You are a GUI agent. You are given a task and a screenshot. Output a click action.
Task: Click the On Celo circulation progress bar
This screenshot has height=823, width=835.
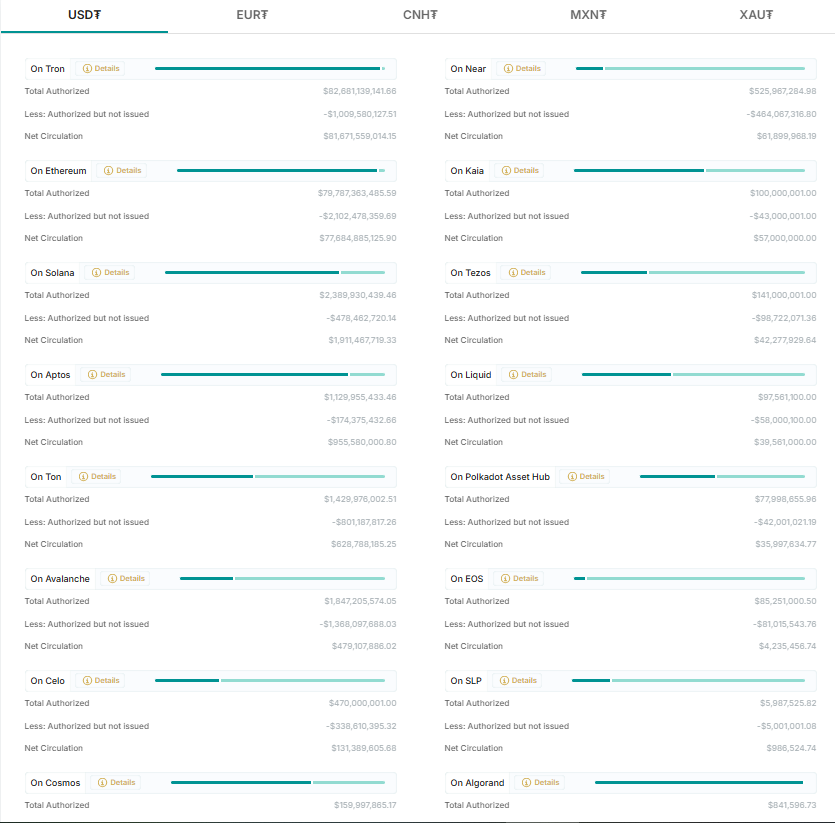click(x=270, y=681)
